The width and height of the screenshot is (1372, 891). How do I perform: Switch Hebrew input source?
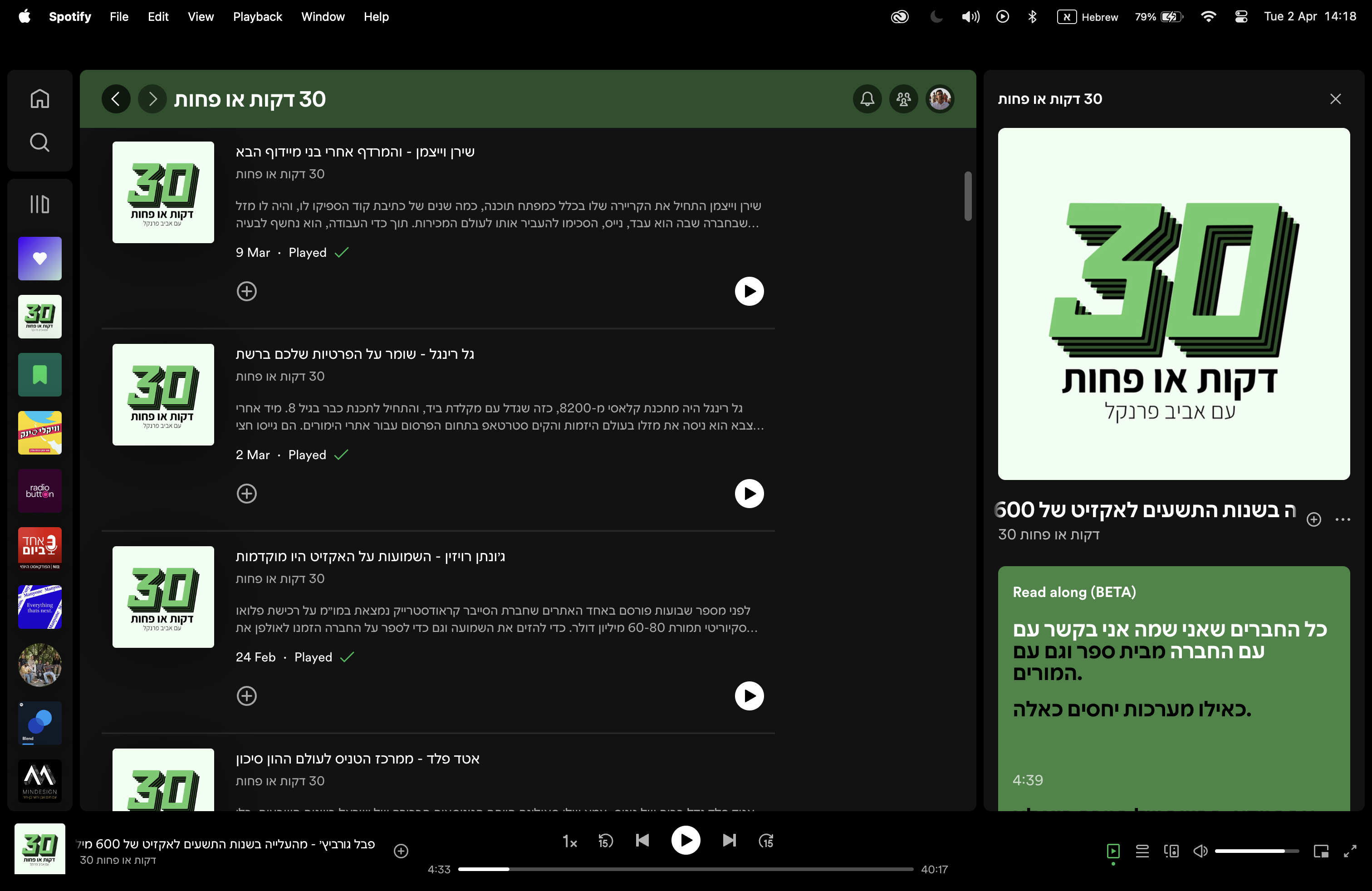[1088, 17]
